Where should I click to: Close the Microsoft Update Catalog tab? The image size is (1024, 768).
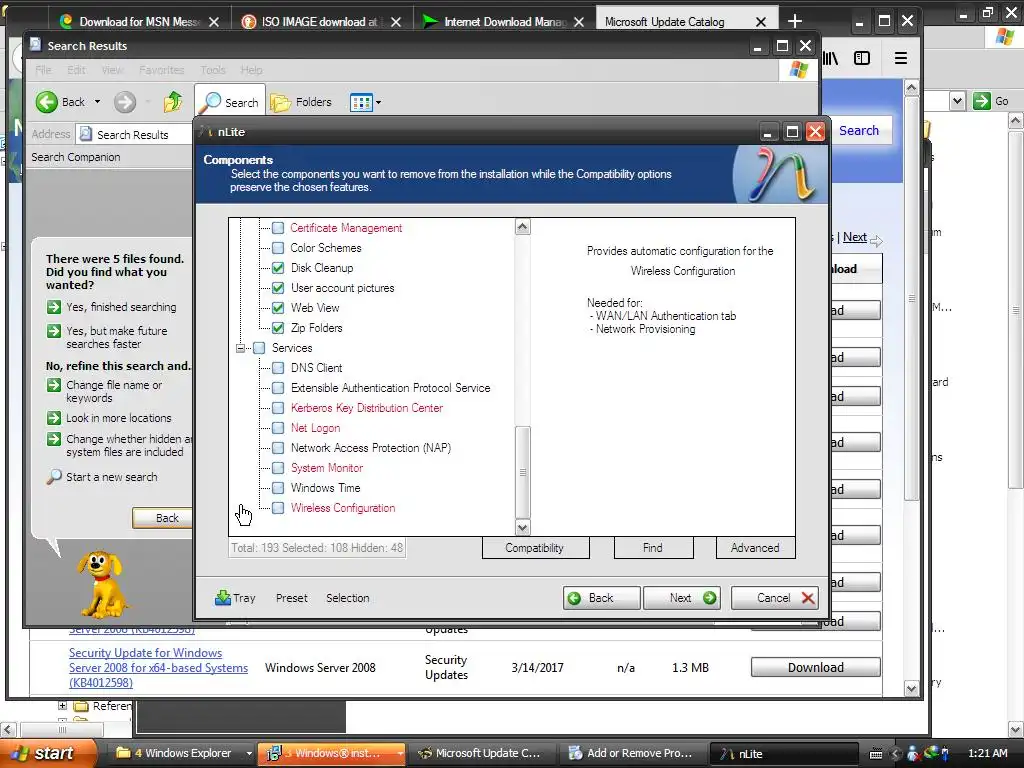tap(761, 22)
